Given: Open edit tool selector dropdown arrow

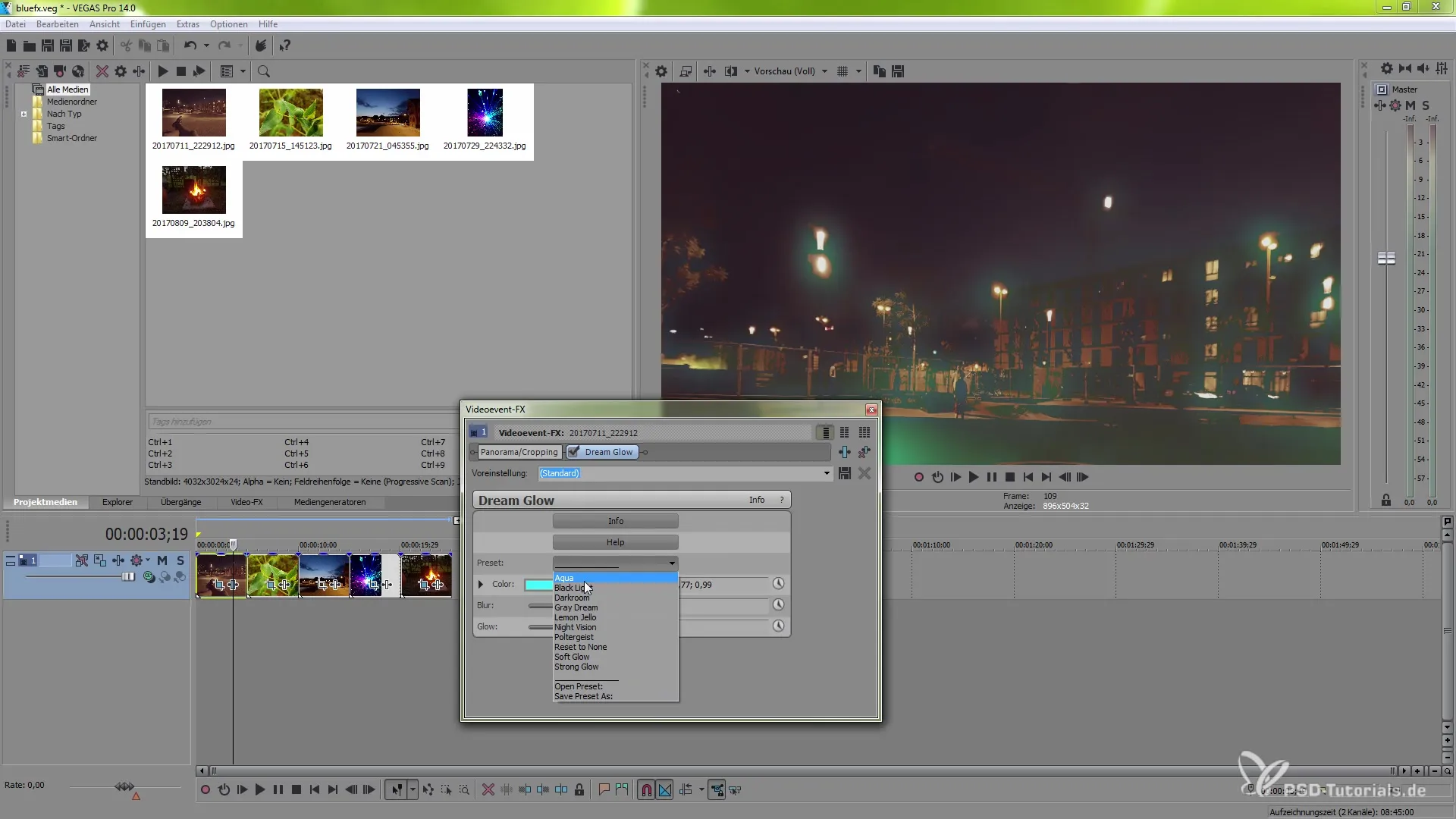Looking at the screenshot, I should point(413,790).
